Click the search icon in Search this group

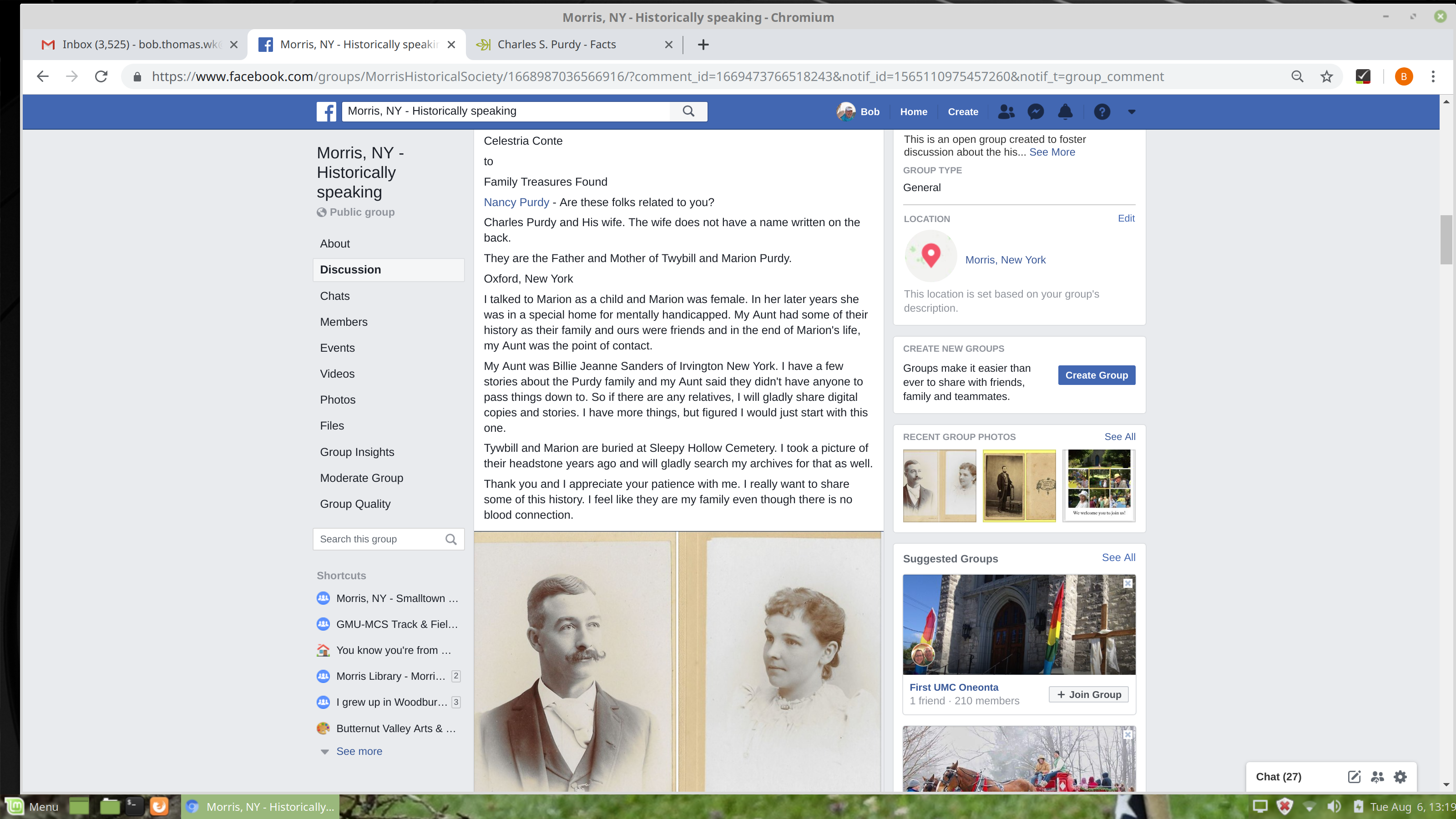(x=450, y=539)
